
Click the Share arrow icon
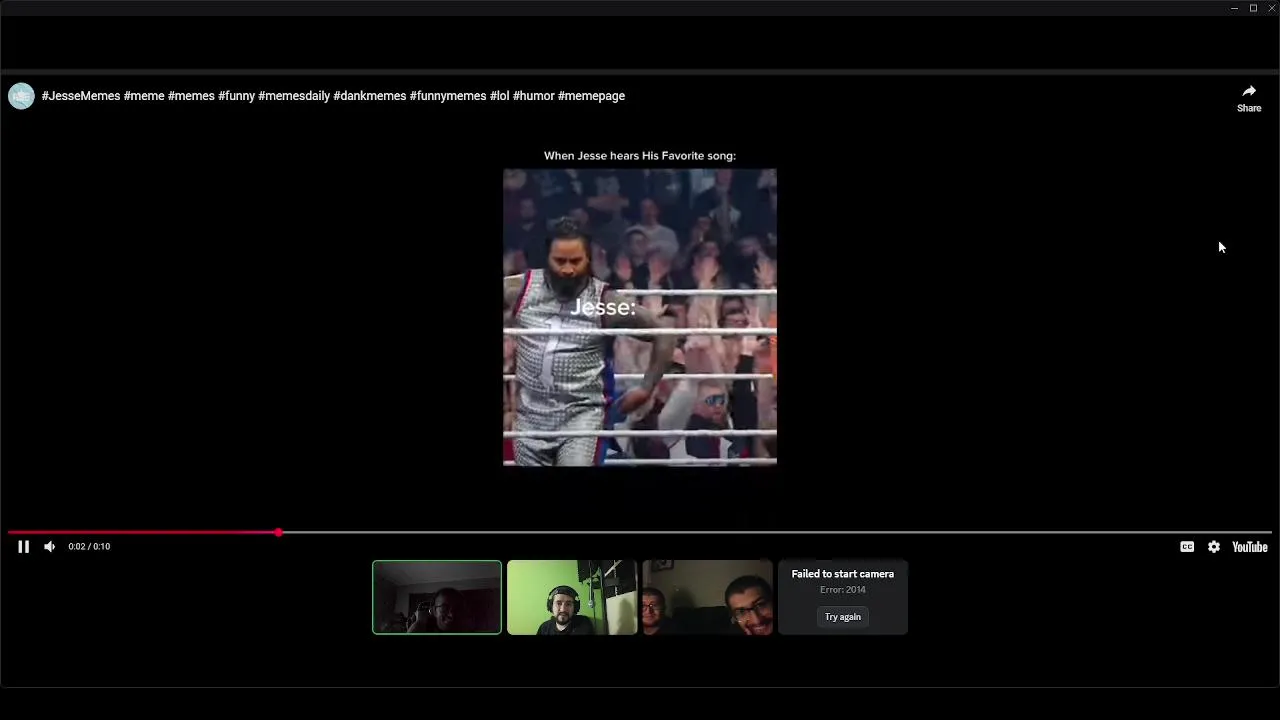(x=1249, y=92)
